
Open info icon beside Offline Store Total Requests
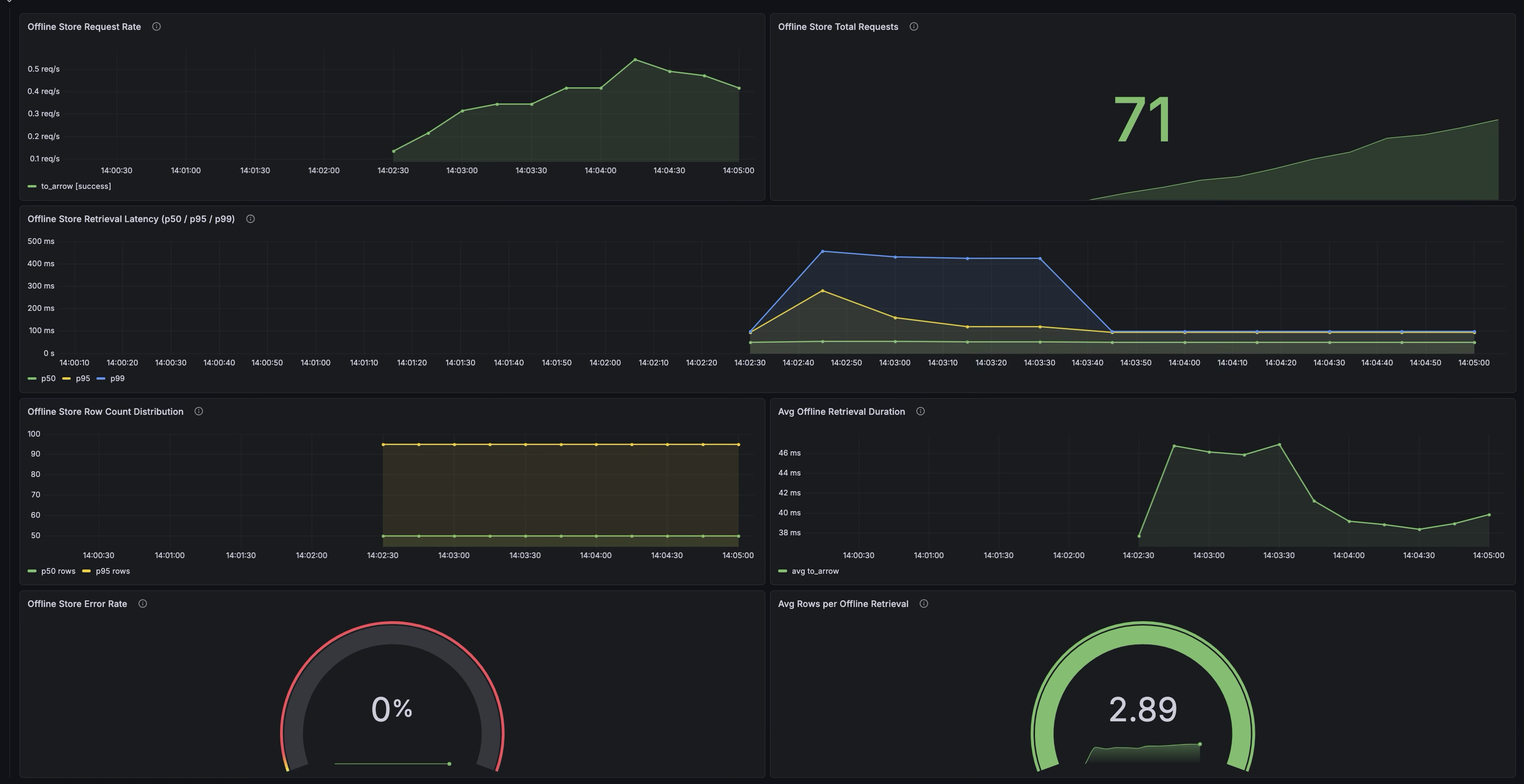913,27
